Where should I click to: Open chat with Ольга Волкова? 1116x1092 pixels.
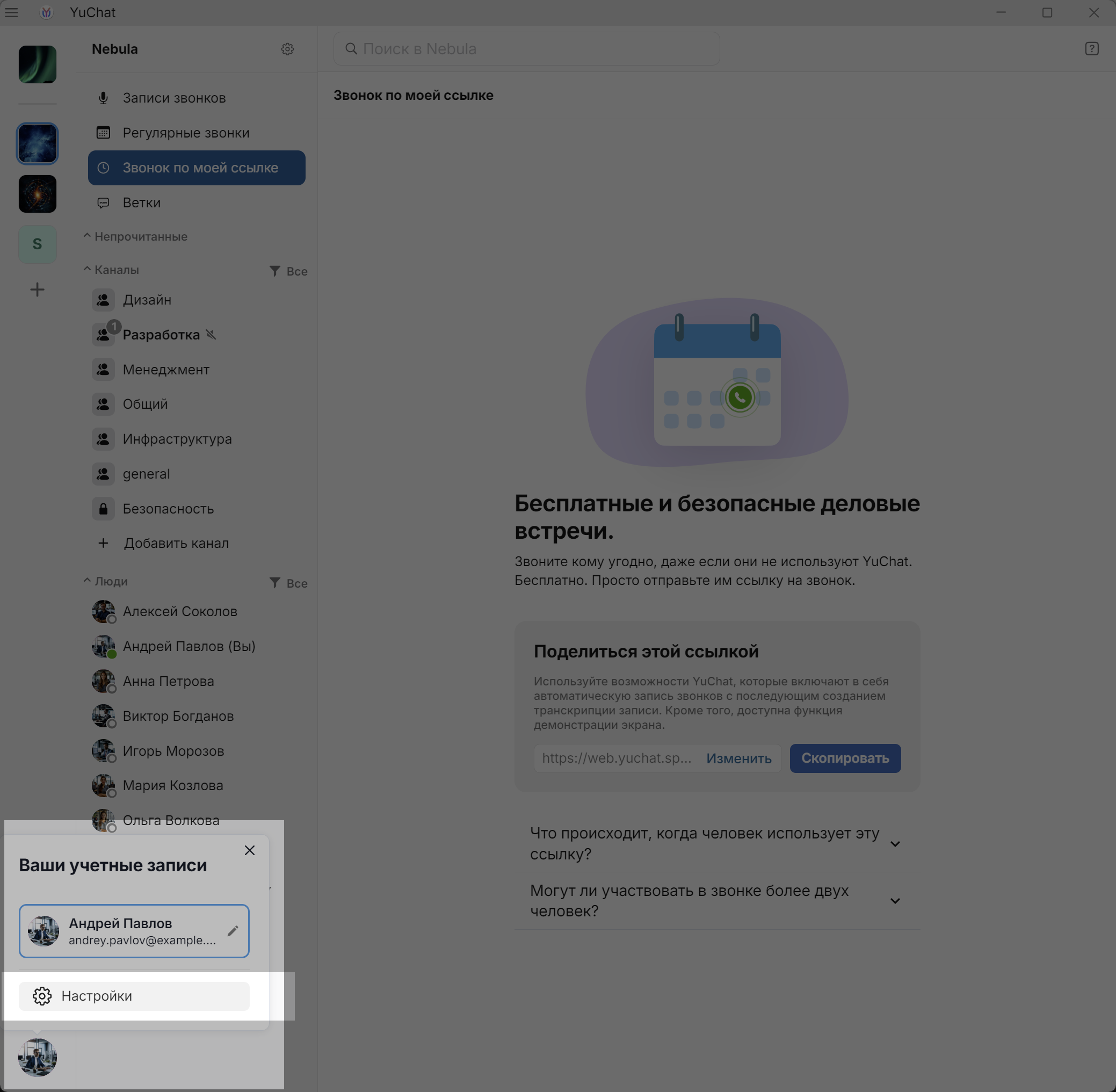(196, 821)
